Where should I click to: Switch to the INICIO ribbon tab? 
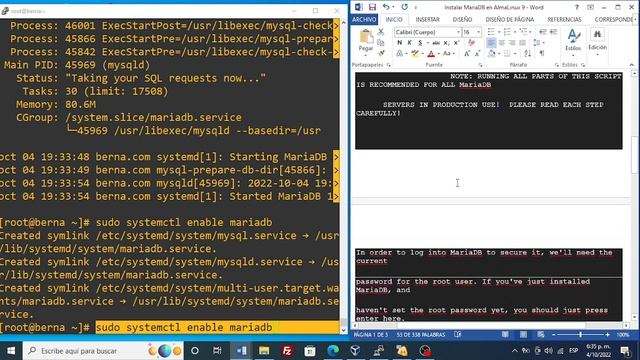(394, 19)
